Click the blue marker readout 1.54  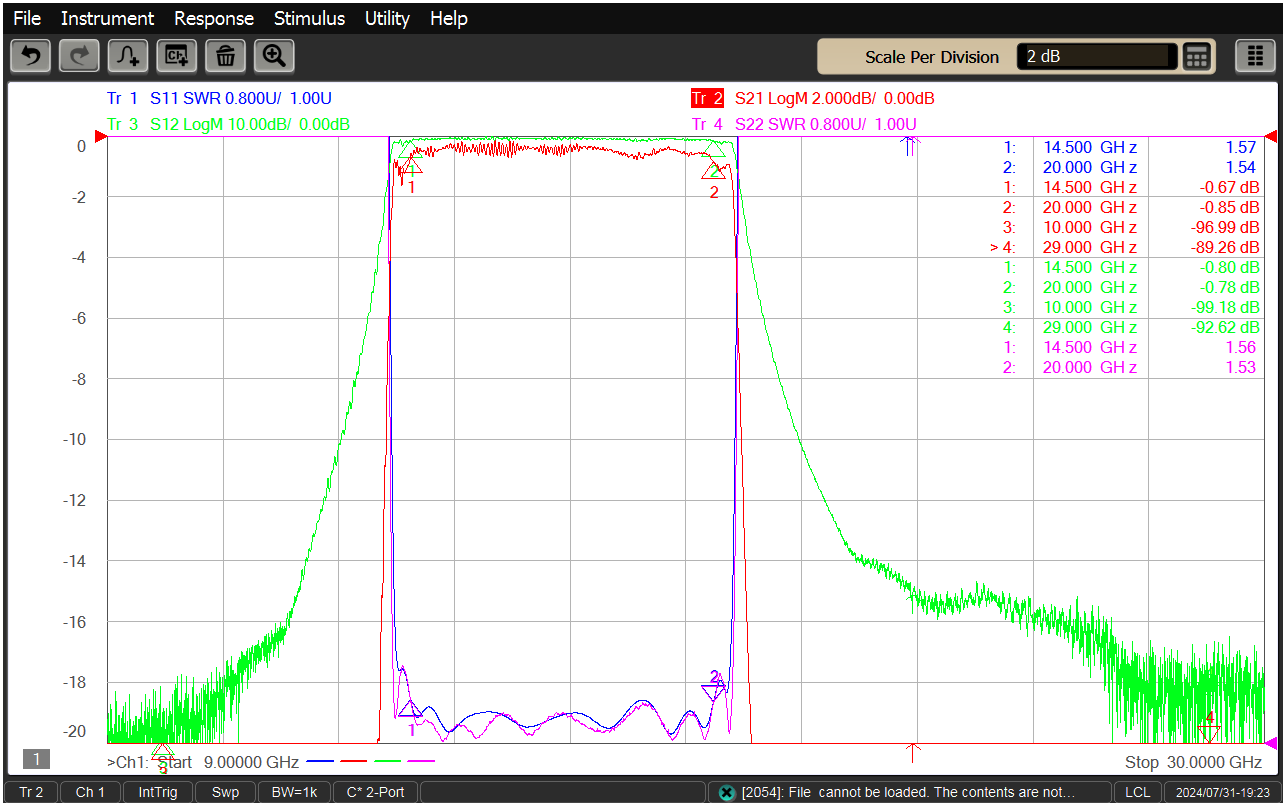pos(1241,167)
